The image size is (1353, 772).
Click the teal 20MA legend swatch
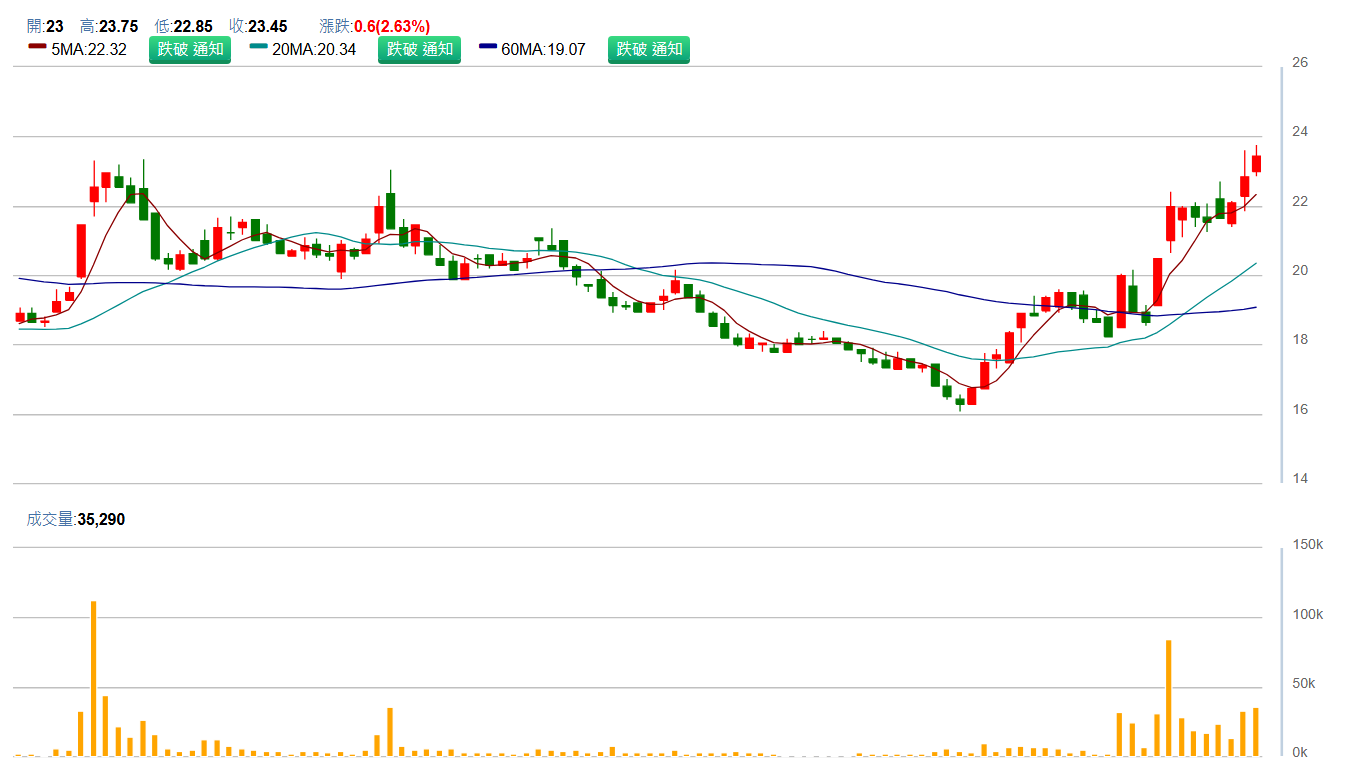point(259,48)
